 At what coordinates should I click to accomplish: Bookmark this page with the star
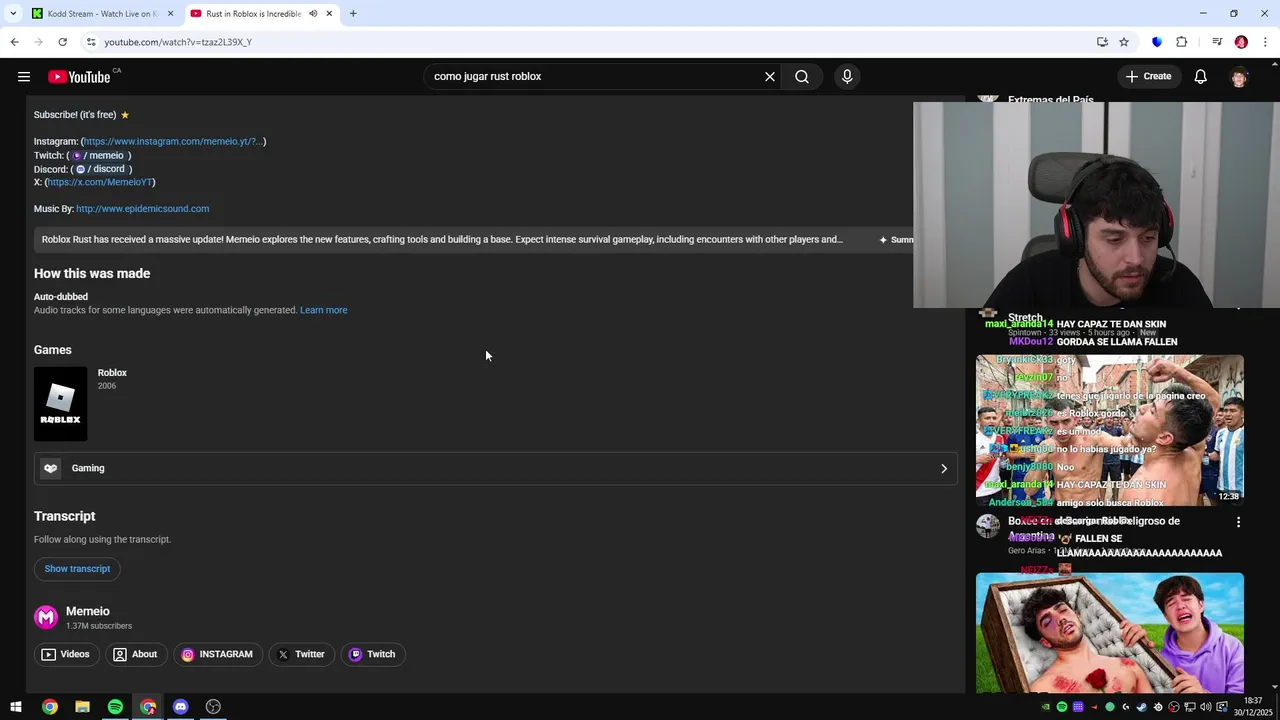point(1124,42)
